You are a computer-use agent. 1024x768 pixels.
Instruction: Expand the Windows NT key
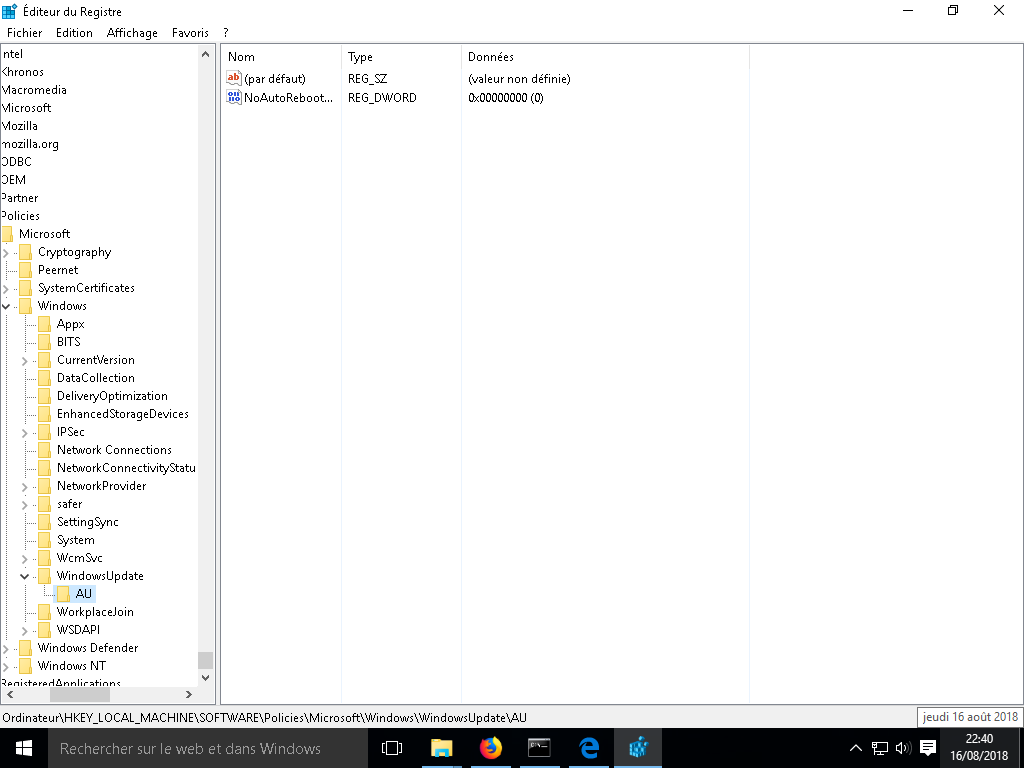(6, 666)
